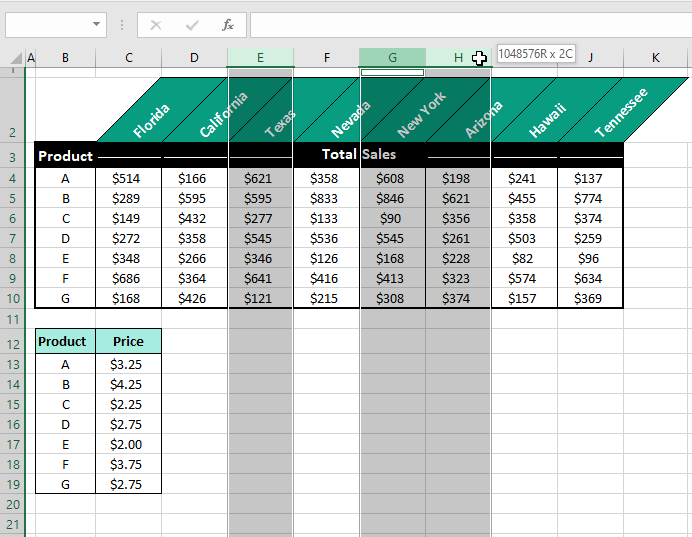The height and width of the screenshot is (537, 692).
Task: Select row 11 header
Action: pos(12,319)
